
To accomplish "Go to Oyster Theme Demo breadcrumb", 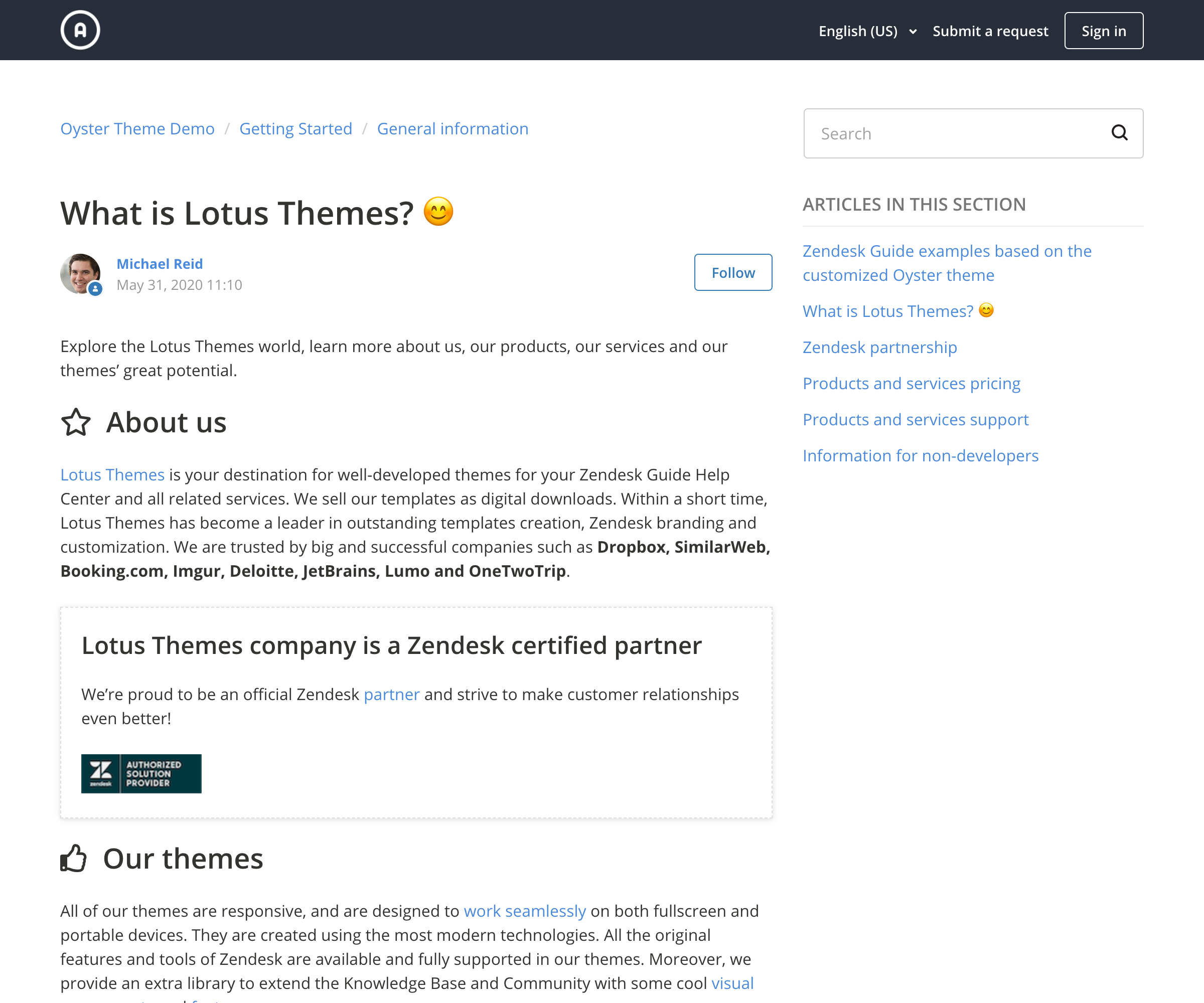I will (x=137, y=129).
